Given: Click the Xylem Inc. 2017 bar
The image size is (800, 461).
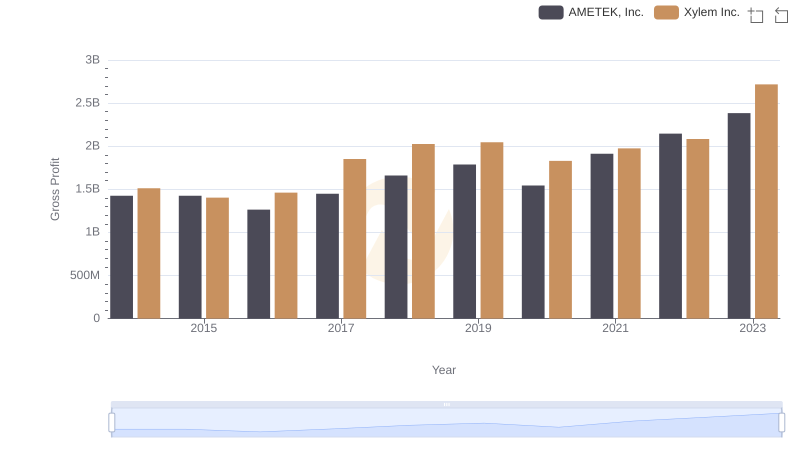Looking at the screenshot, I should (355, 238).
